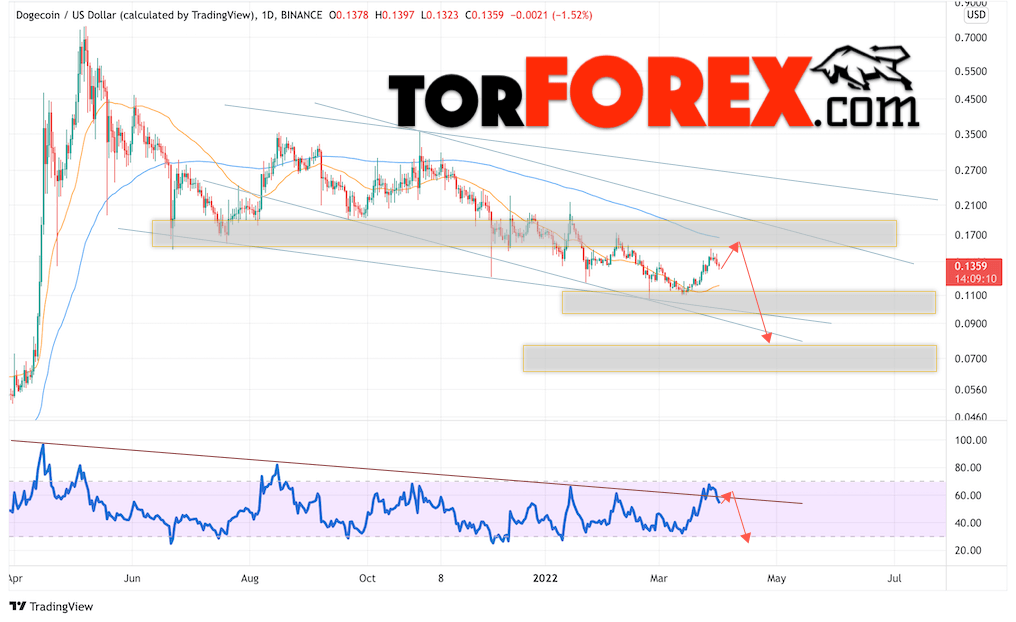Click the Jun label on time axis
The image size is (1016, 622).
tap(132, 578)
